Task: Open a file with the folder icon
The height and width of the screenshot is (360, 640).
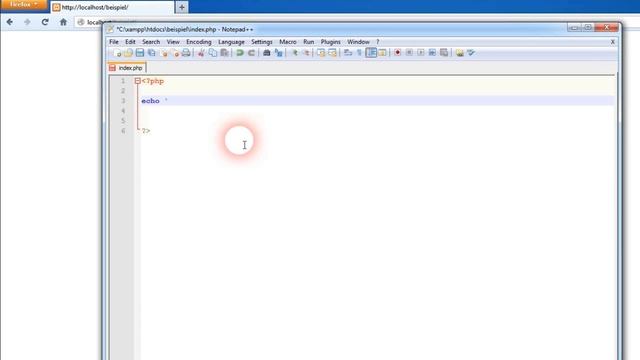Action: (x=129, y=53)
